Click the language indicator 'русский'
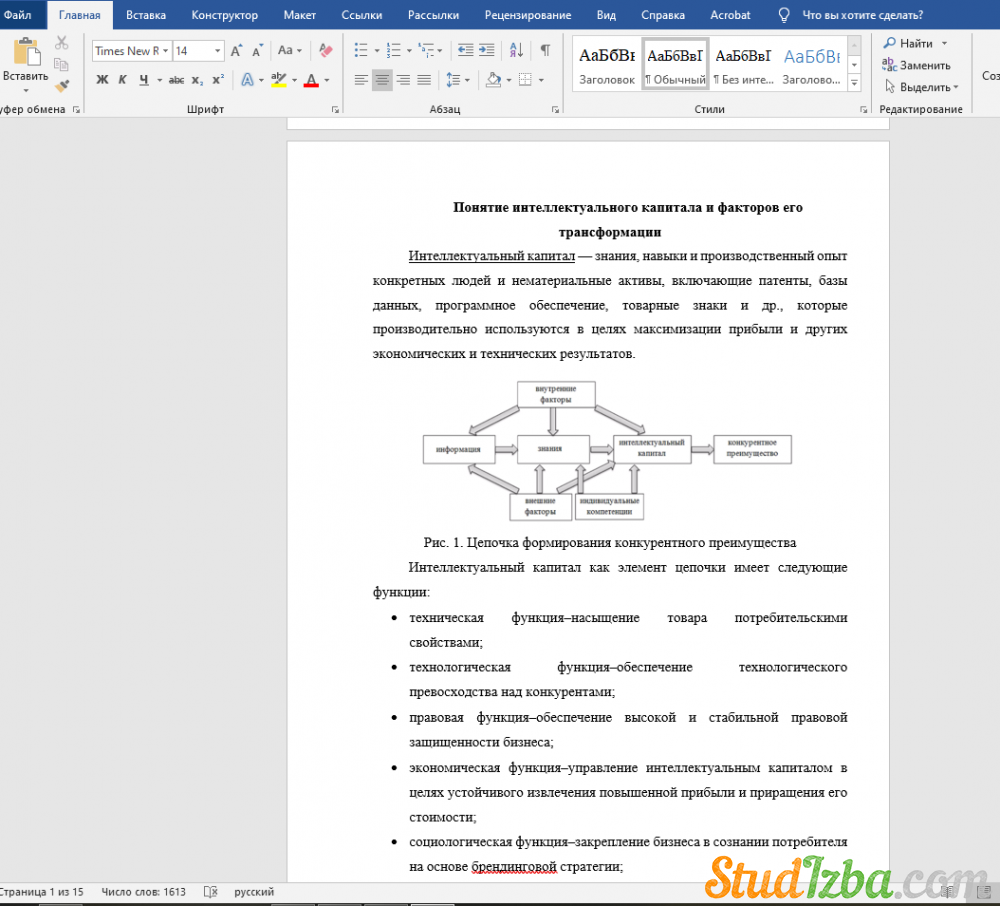 tap(254, 891)
